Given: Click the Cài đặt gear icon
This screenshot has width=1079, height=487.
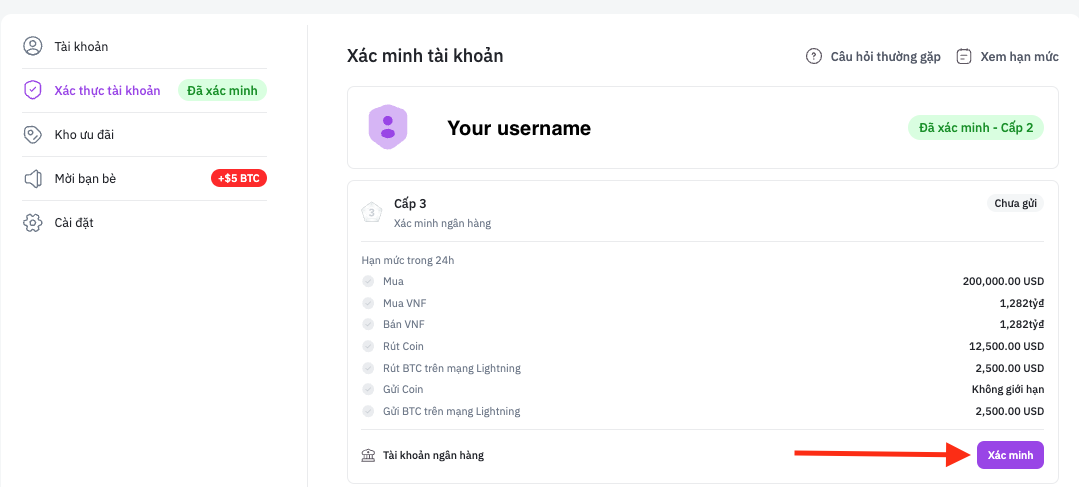Looking at the screenshot, I should [33, 222].
